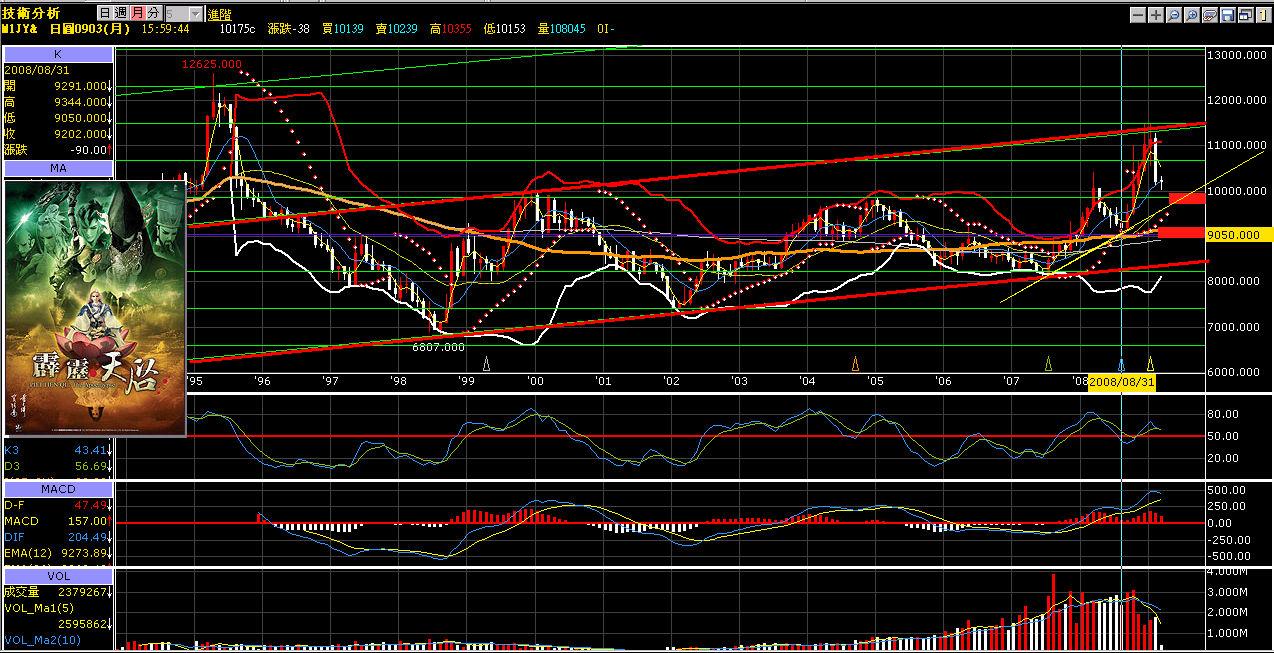This screenshot has height=653, width=1274.
Task: Click the MA indicator panel header
Action: coord(58,167)
